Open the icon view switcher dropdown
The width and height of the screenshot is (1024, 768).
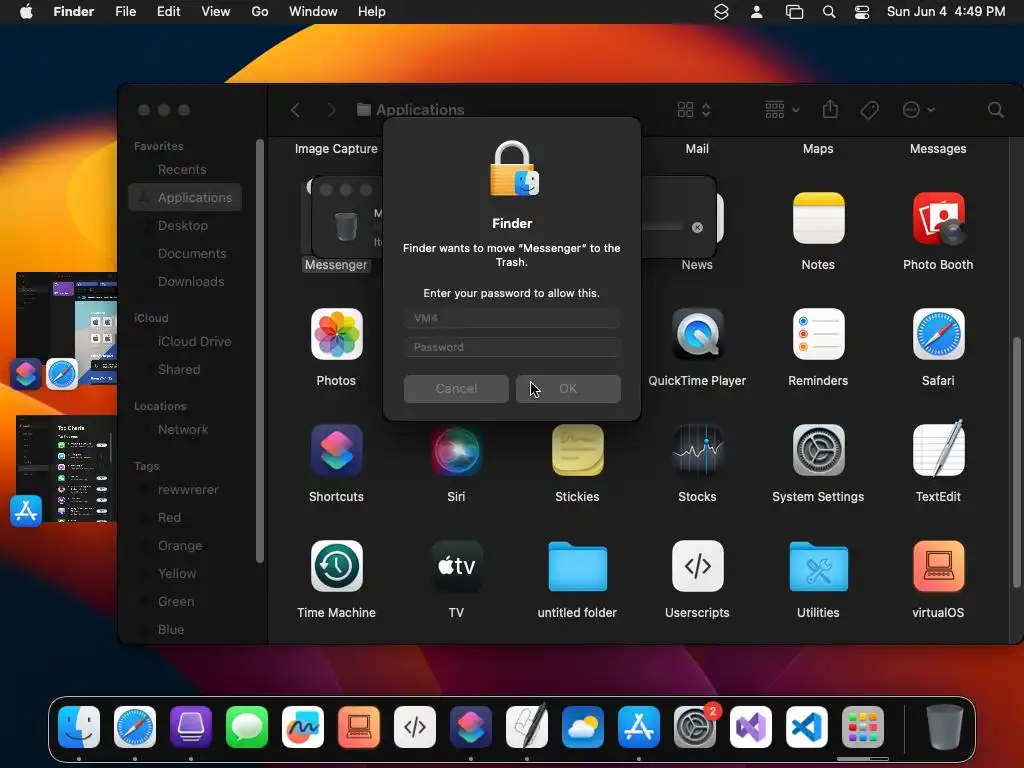click(x=694, y=110)
